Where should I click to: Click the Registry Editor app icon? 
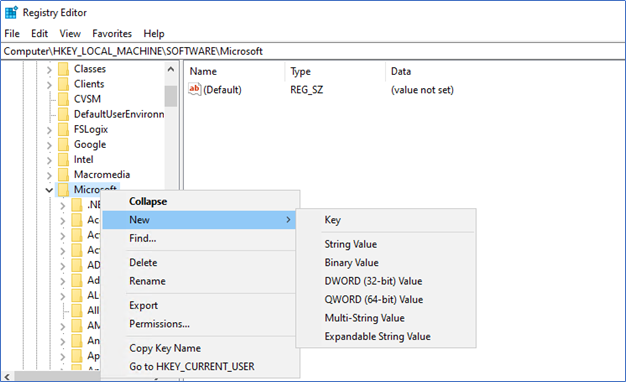11,12
